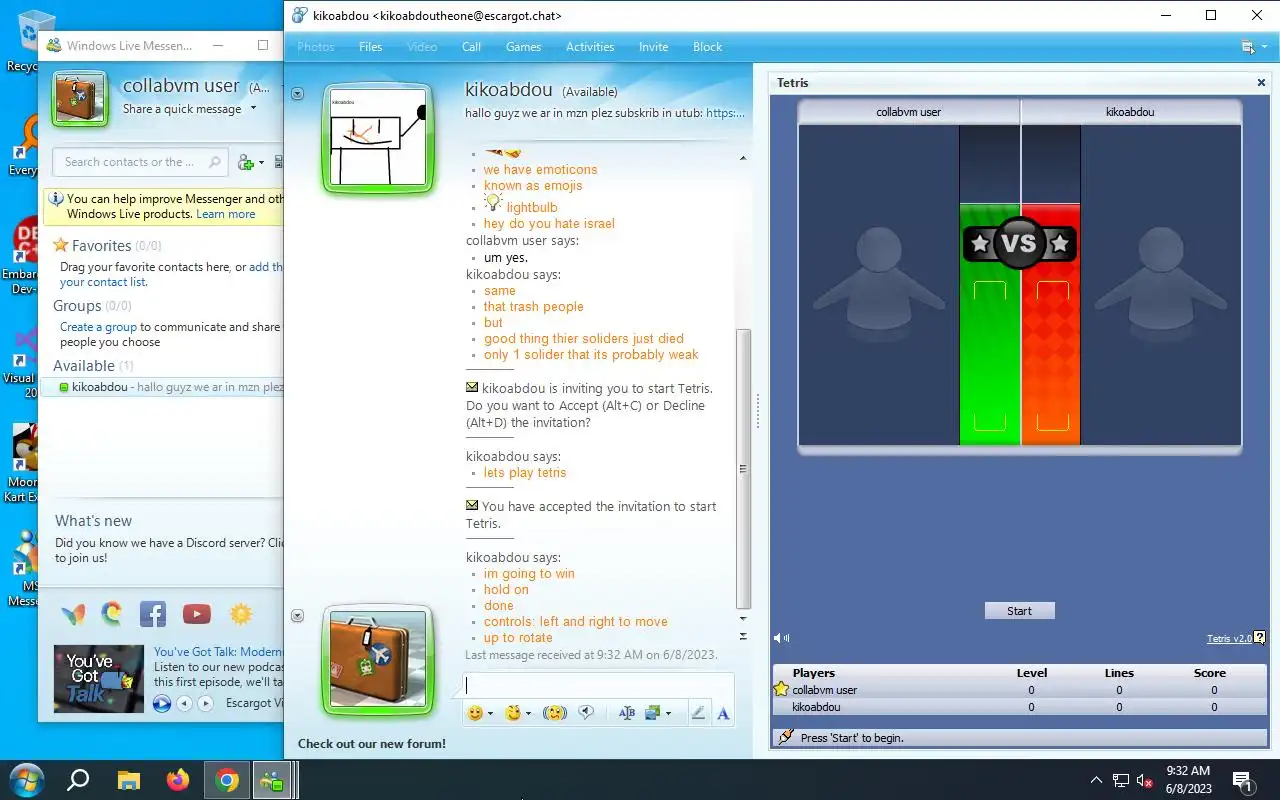
Task: Collapse kikoabdou's display picture
Action: 297,94
